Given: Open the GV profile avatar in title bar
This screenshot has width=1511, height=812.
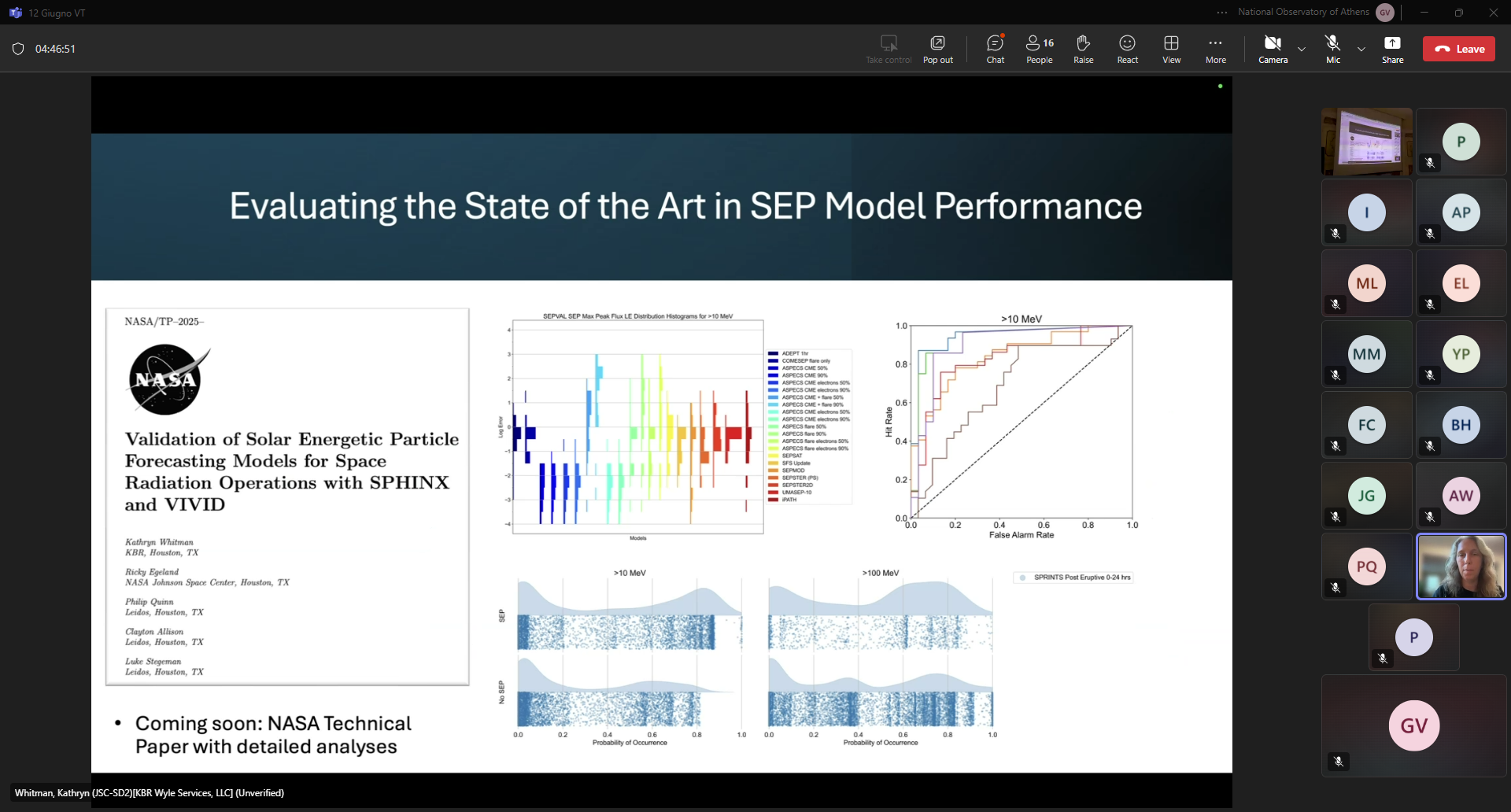Looking at the screenshot, I should [x=1385, y=12].
